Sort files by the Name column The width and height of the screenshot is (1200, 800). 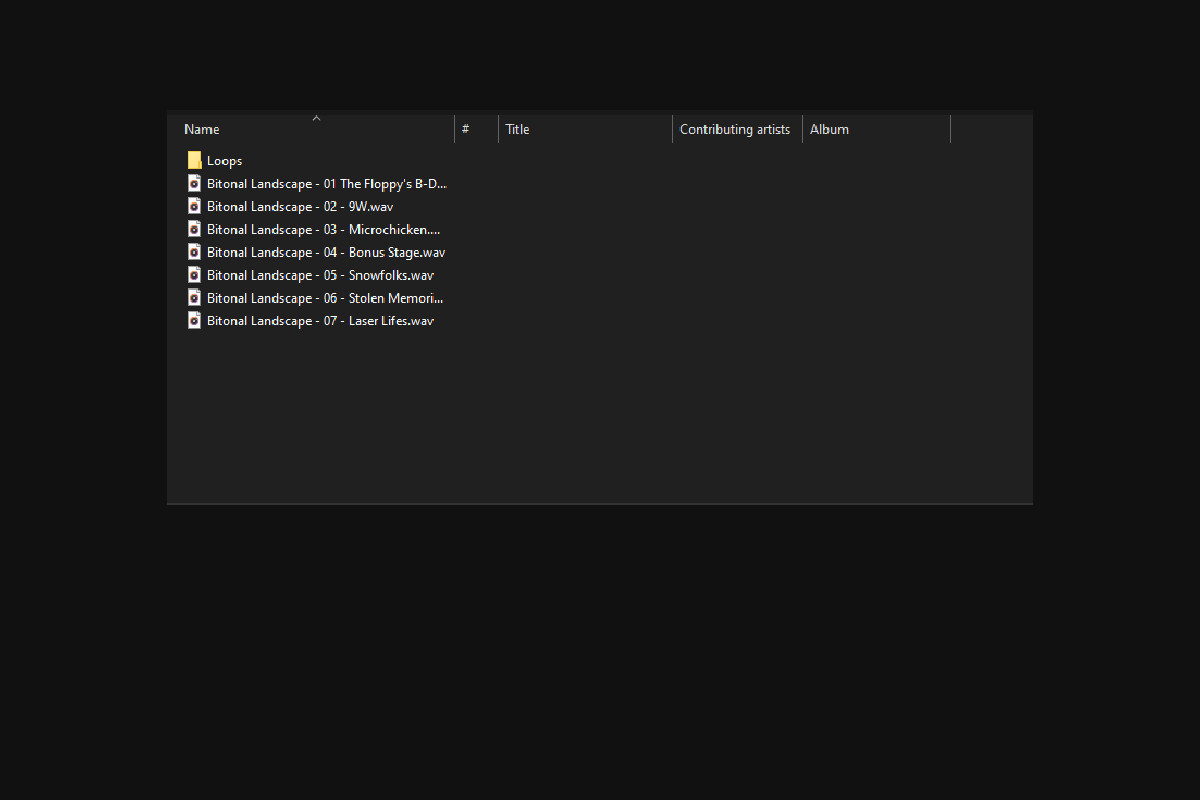click(202, 129)
